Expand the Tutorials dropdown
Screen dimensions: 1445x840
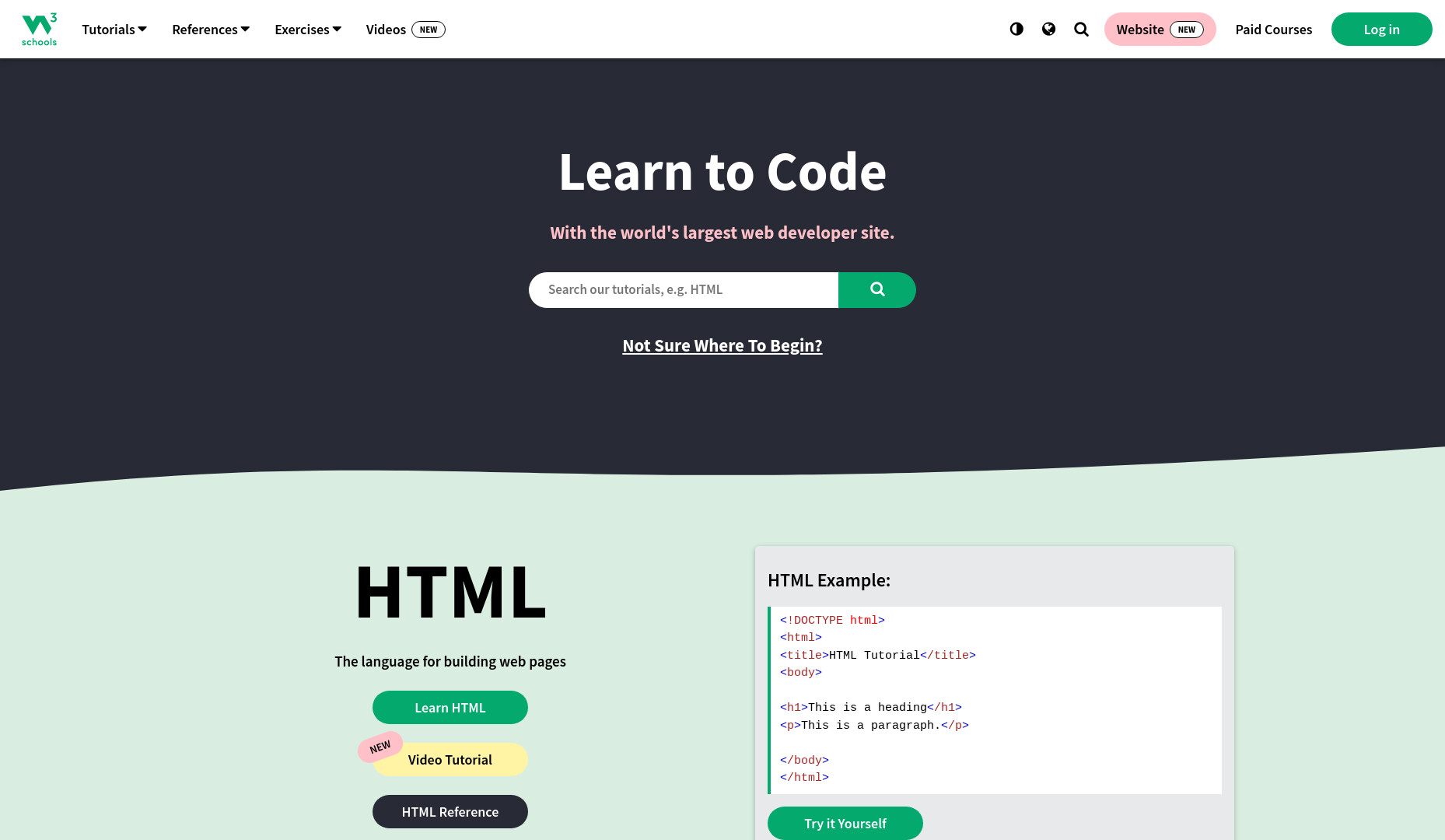click(x=114, y=30)
